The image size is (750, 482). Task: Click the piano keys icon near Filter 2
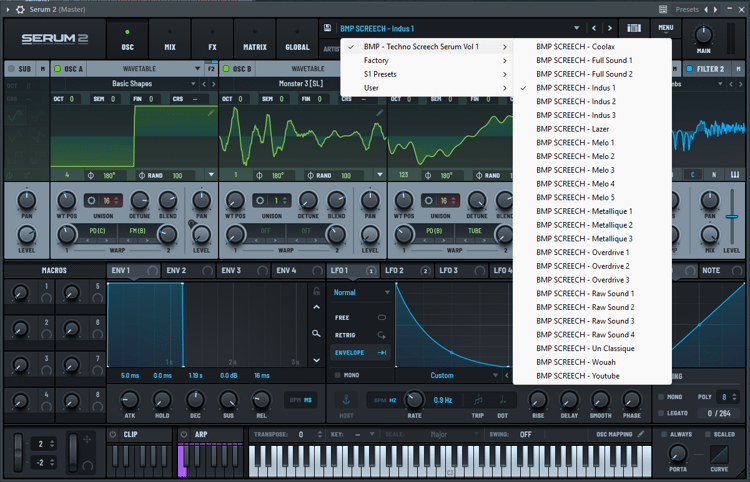click(x=735, y=175)
